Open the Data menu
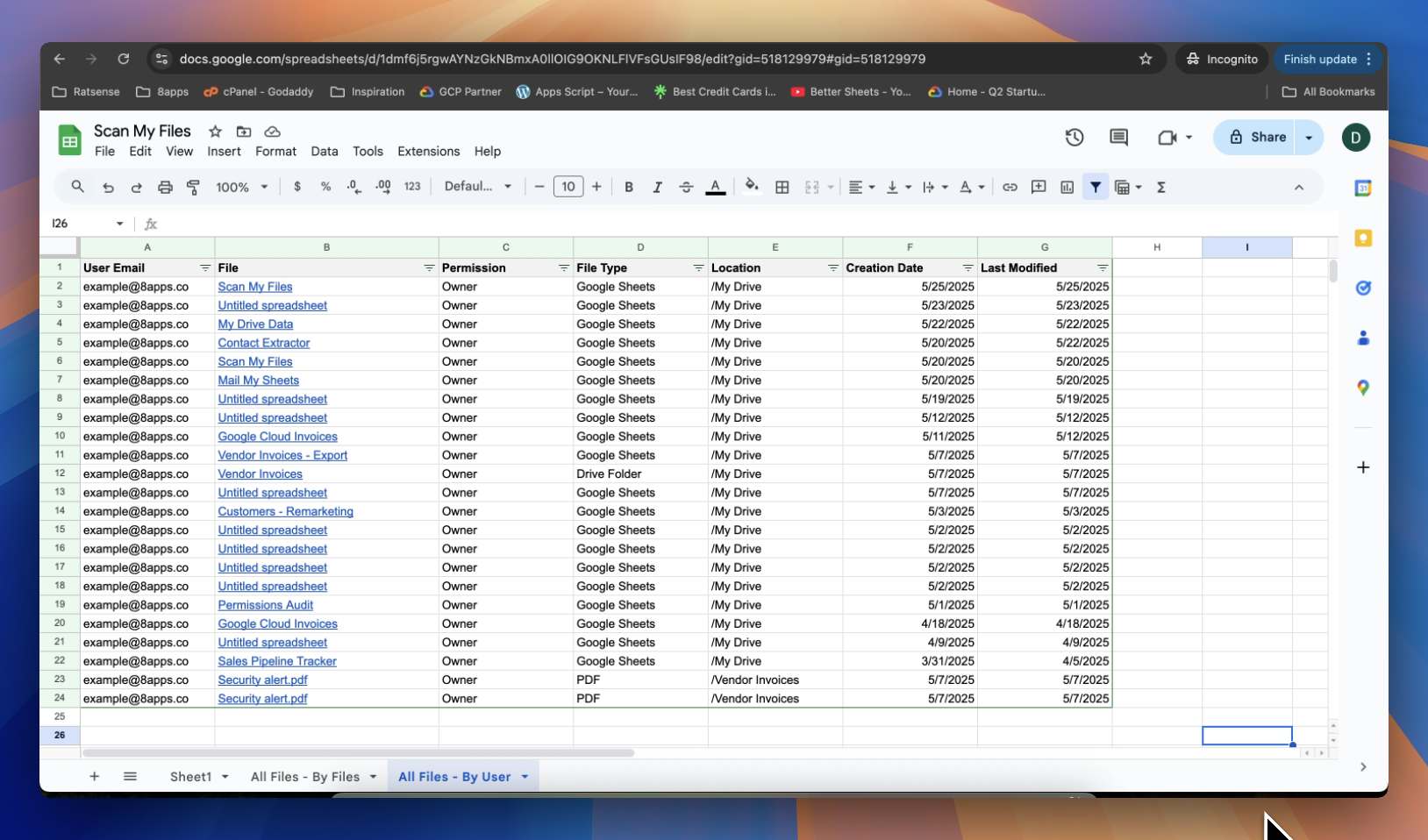The width and height of the screenshot is (1428, 840). [x=325, y=152]
